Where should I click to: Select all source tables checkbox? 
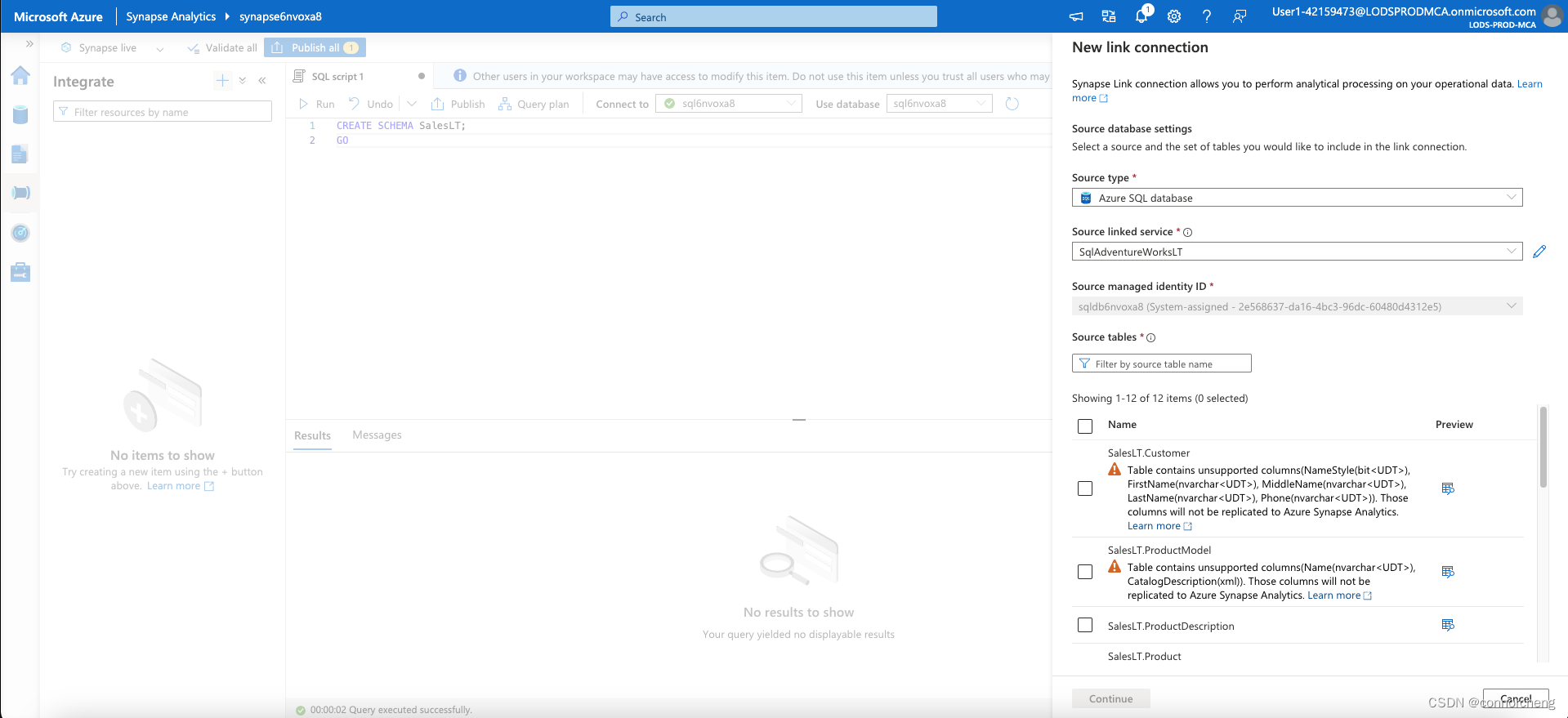point(1085,426)
